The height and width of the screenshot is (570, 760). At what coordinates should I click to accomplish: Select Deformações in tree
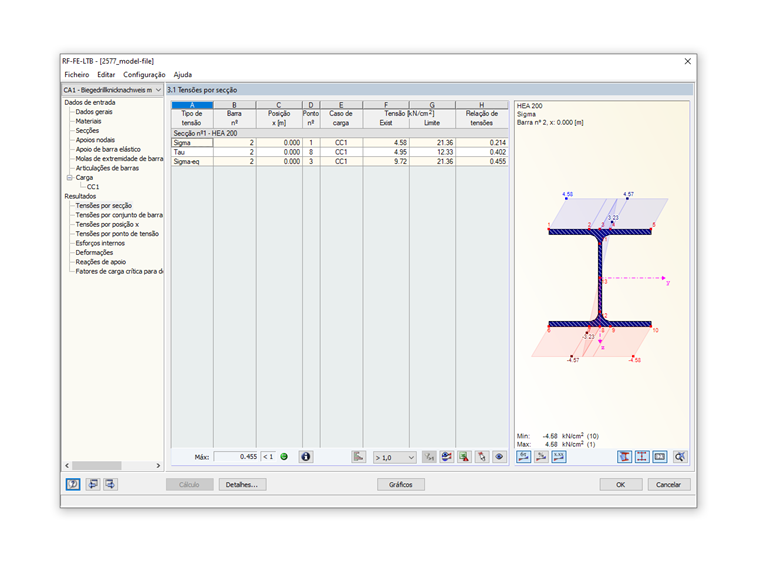click(94, 253)
